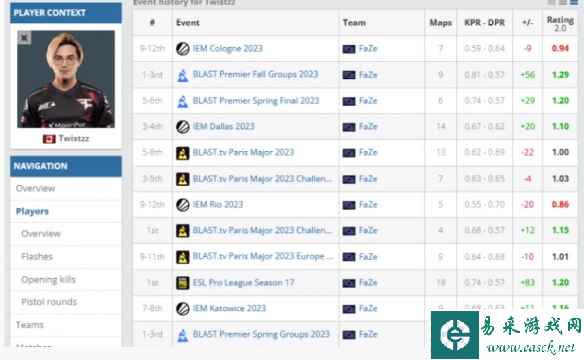Click the ESL logo beside IEM Cologne 2023
Viewport: 584px width, 360px height.
point(182,49)
